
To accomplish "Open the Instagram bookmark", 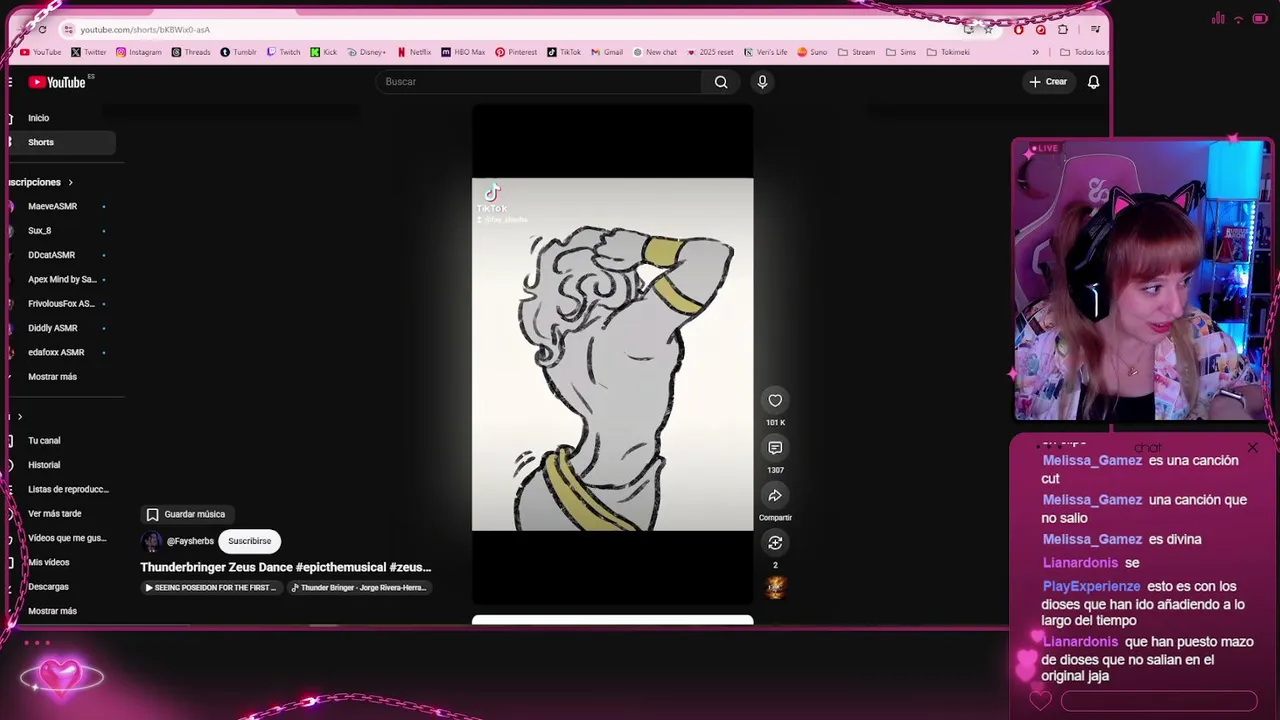I will pyautogui.click(x=139, y=52).
